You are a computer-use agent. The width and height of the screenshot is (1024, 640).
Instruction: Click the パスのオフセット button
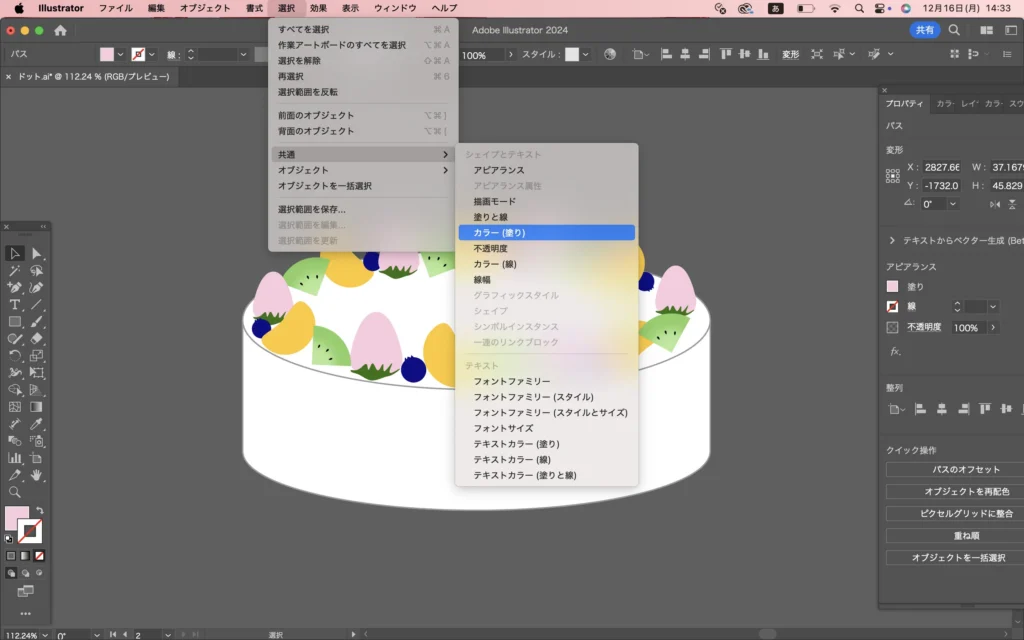tap(965, 470)
